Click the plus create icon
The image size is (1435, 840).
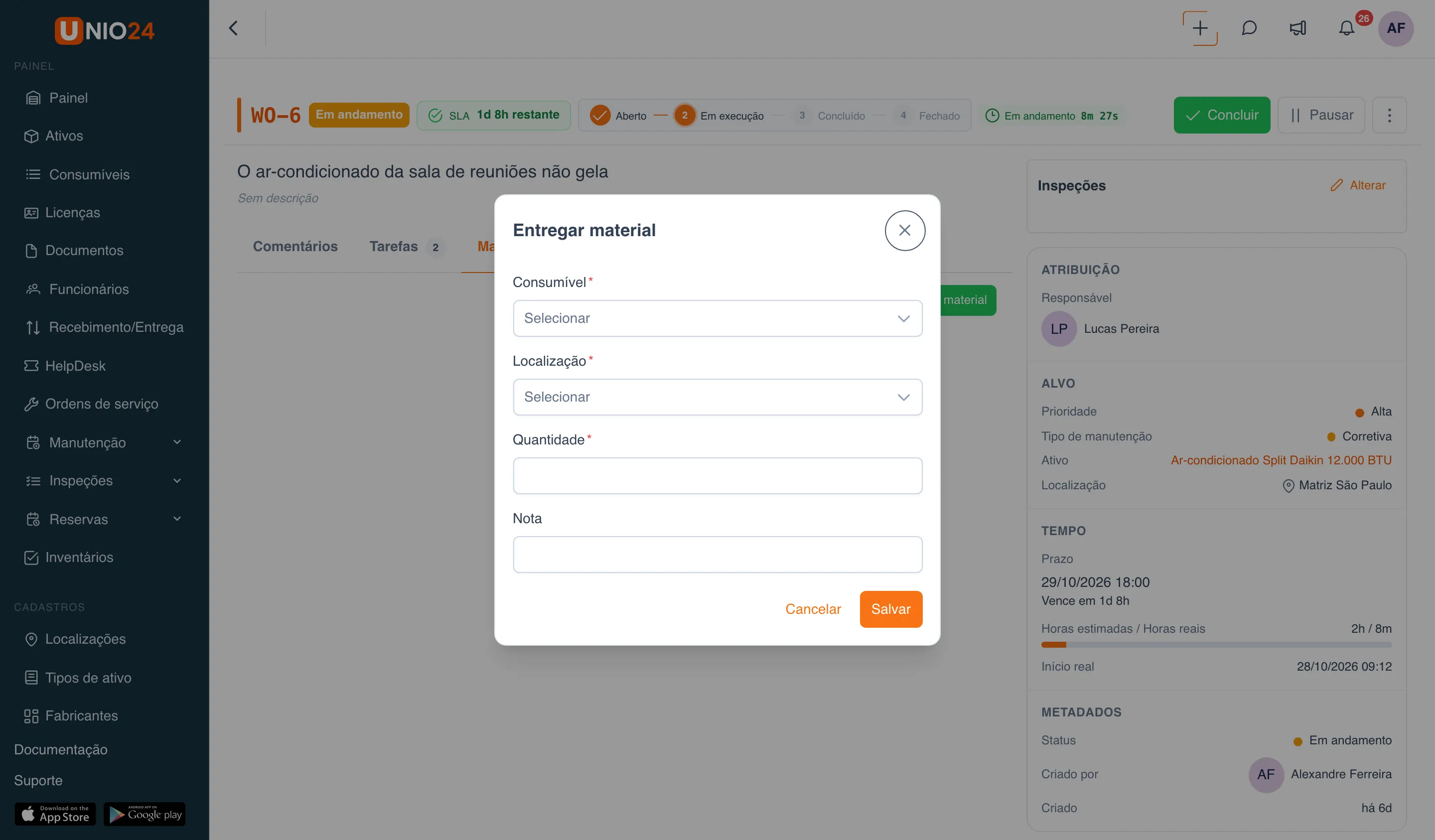(x=1200, y=28)
